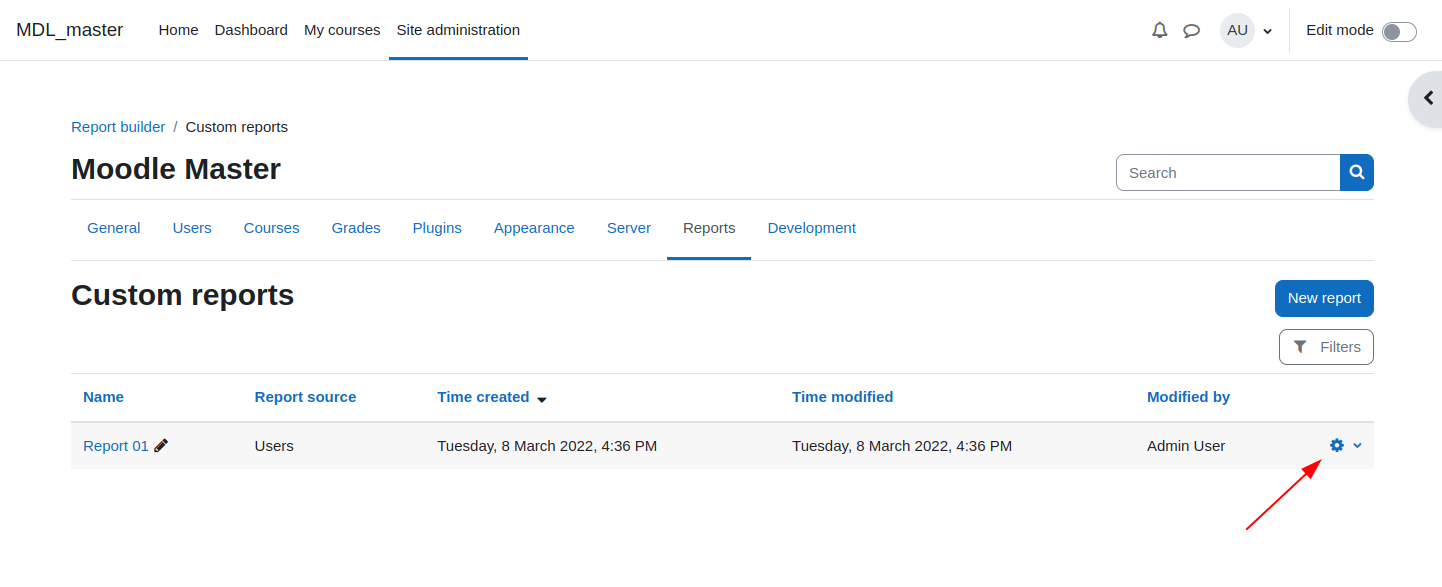This screenshot has width=1442, height=587.
Task: Switch to the Courses tab
Action: coord(272,228)
